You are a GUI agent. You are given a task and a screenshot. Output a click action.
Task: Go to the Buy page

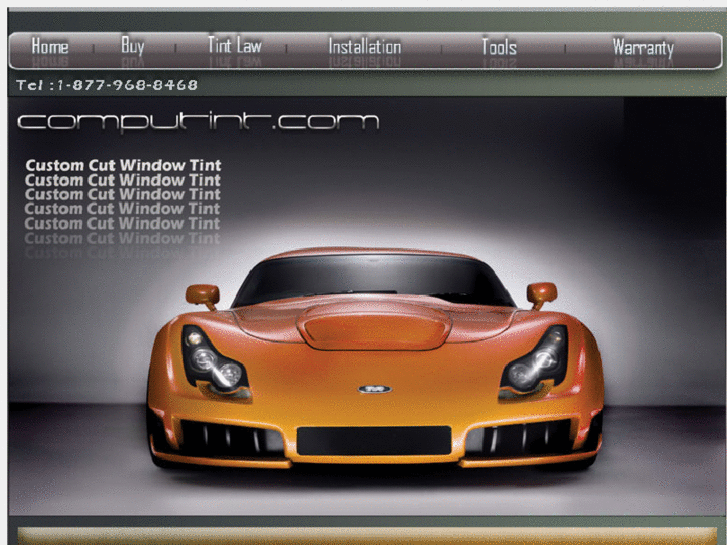pos(133,46)
